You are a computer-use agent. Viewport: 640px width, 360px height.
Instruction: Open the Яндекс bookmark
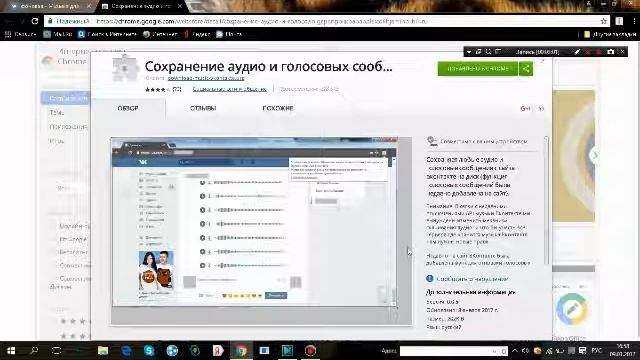point(197,34)
